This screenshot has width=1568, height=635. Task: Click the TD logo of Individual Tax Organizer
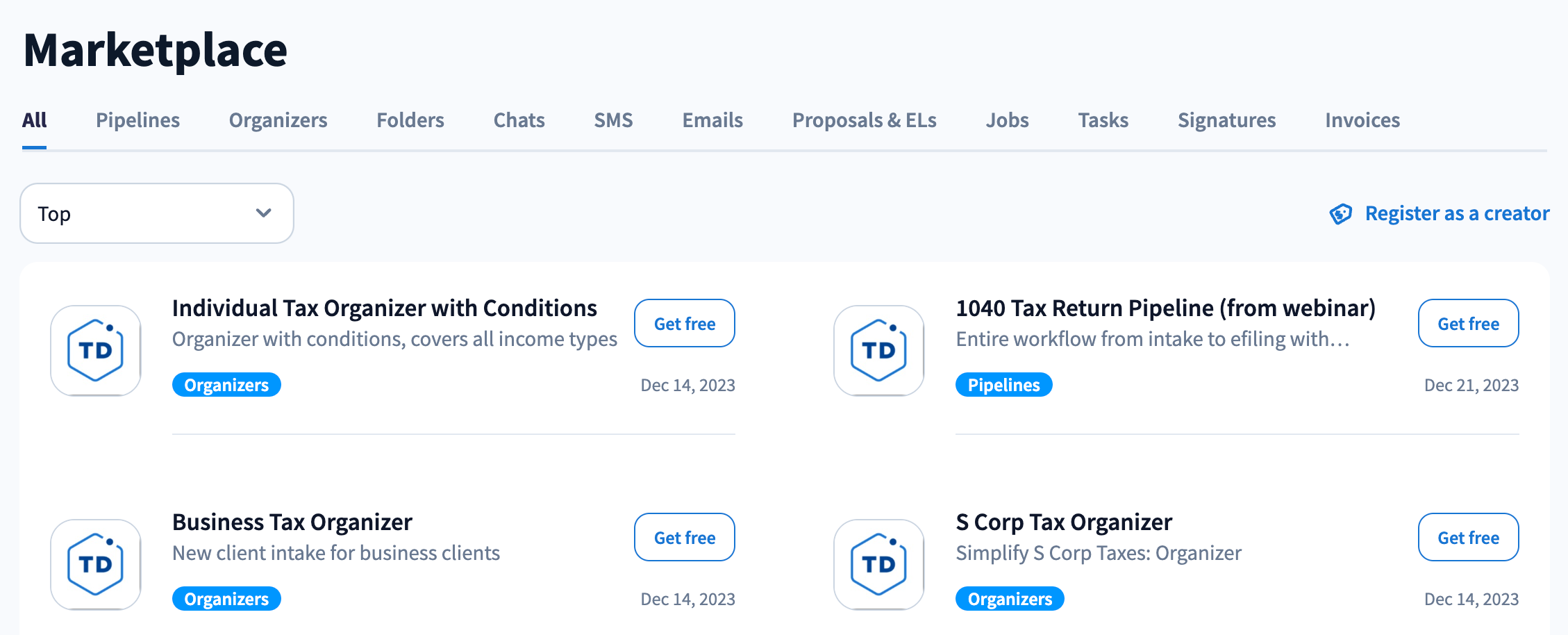pyautogui.click(x=96, y=351)
